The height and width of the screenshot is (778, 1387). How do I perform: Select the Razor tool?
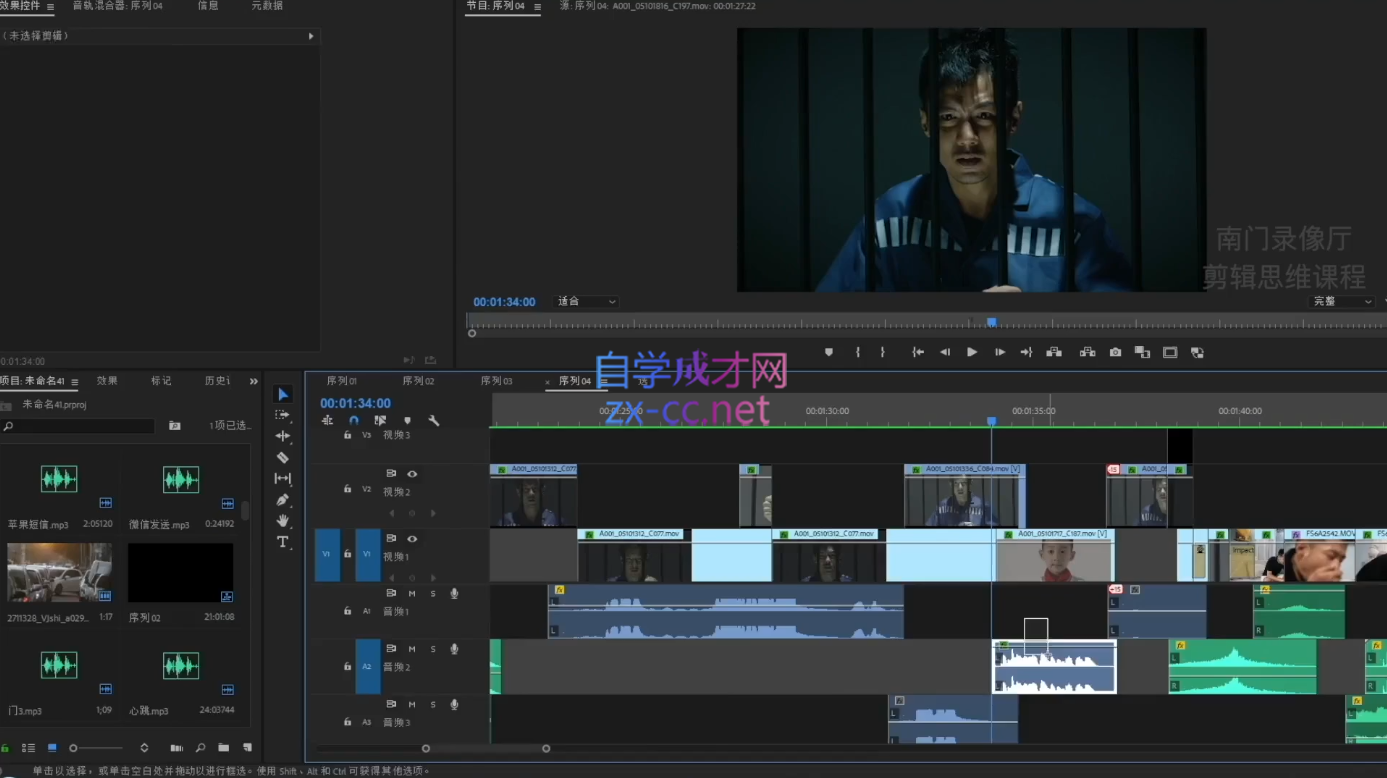click(283, 457)
